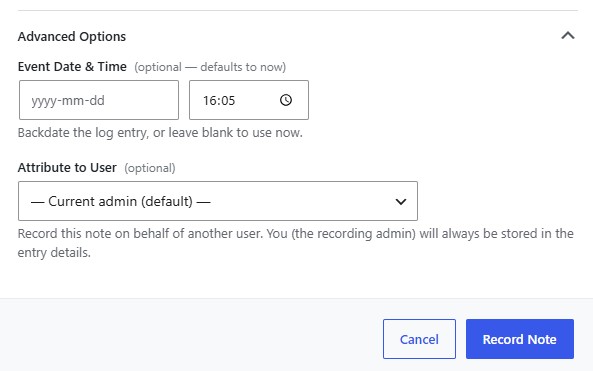Click the 'entry details.' line of helper text
This screenshot has width=593, height=371.
[x=54, y=252]
